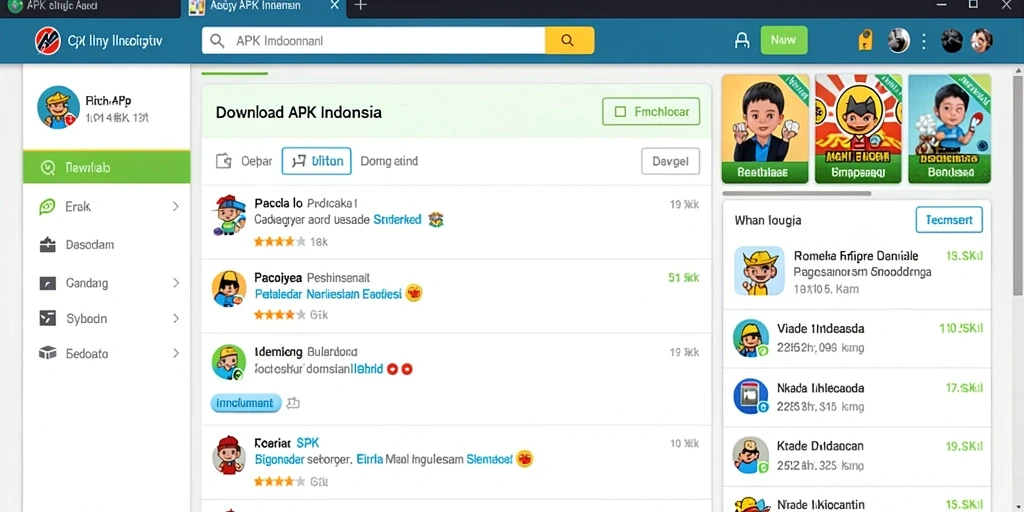Click the yellow tag icon in header

865,40
